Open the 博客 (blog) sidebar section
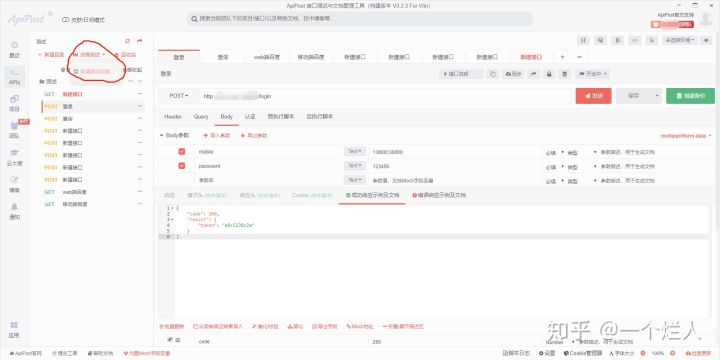This screenshot has height=360, width=720. pyautogui.click(x=14, y=184)
